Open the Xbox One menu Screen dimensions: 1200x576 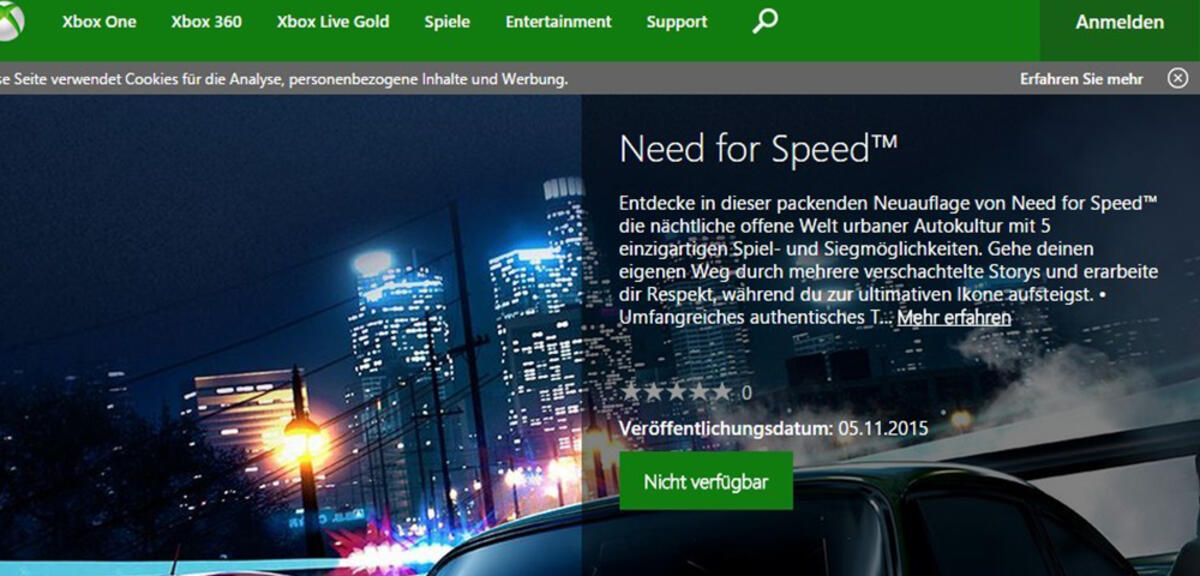99,22
